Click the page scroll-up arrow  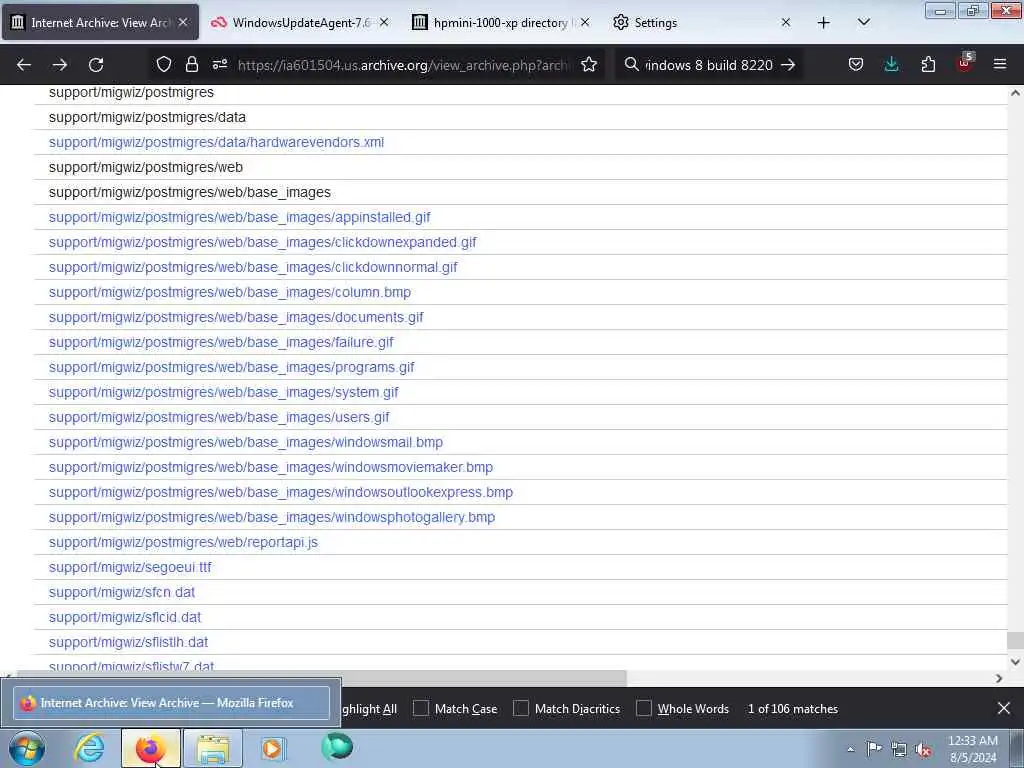1015,93
